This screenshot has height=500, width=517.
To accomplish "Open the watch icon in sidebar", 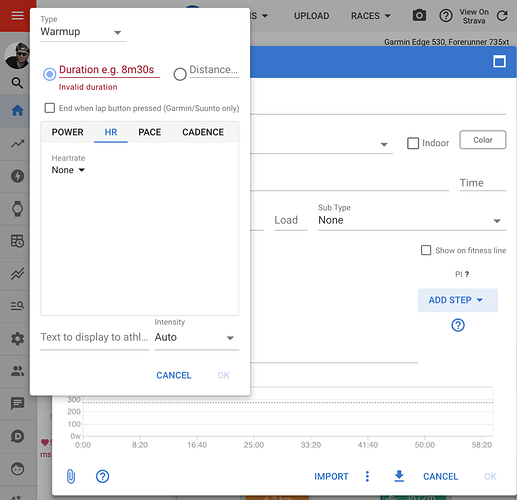I will point(17,209).
